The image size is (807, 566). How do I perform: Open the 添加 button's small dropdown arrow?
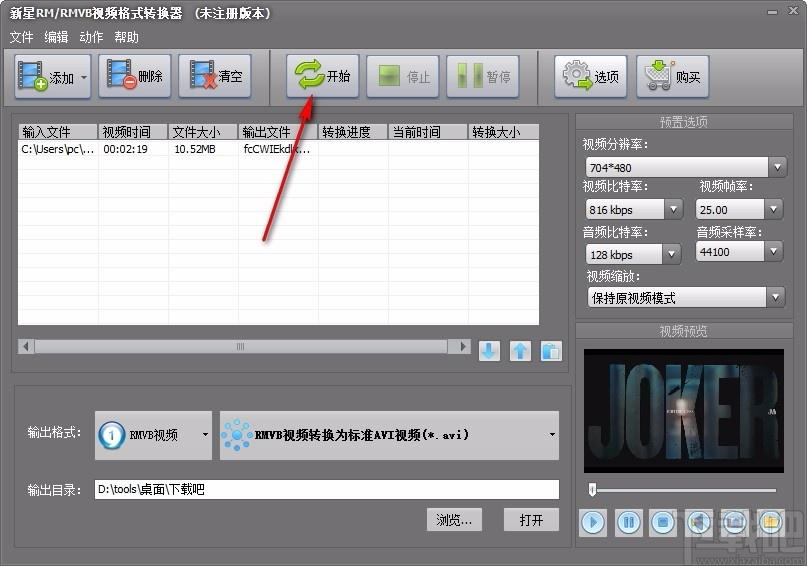point(84,78)
